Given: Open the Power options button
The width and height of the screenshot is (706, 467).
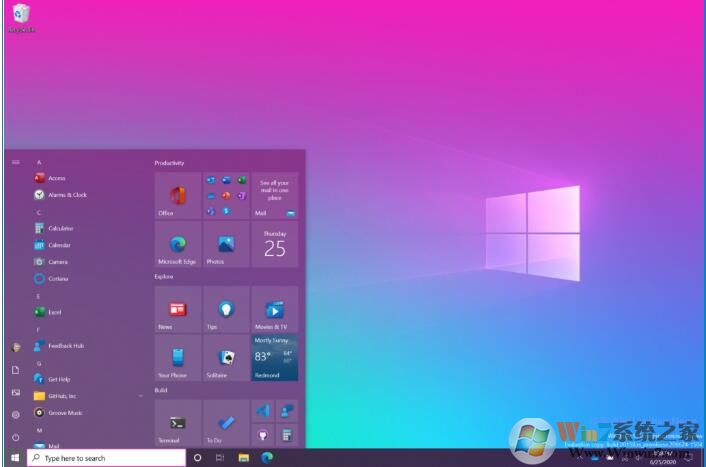Looking at the screenshot, I should click(16, 437).
